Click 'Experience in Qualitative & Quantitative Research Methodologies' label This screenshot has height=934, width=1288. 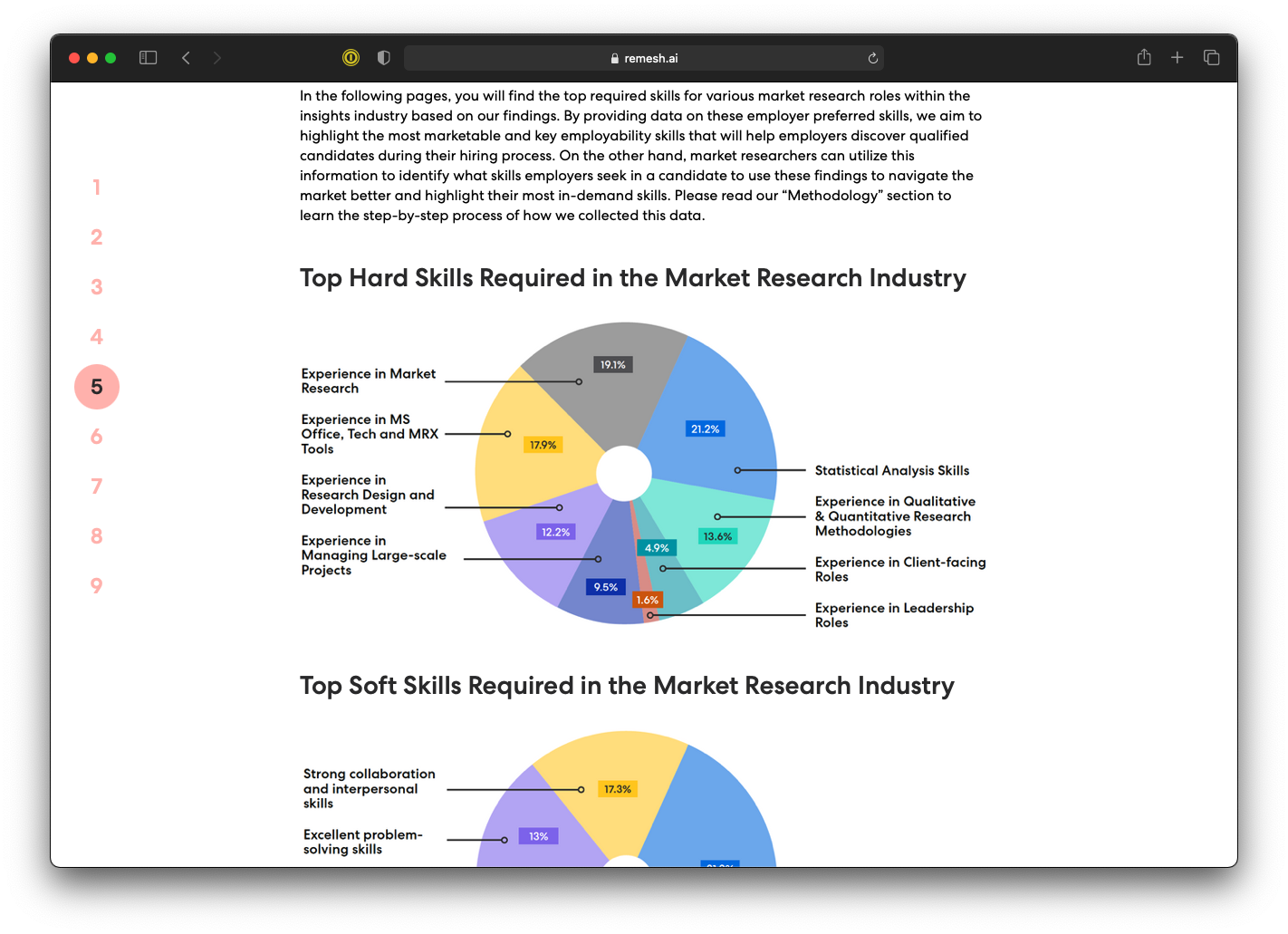pyautogui.click(x=895, y=516)
